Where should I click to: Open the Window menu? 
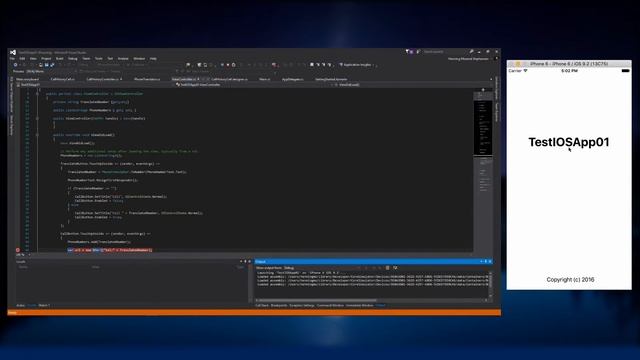tap(139, 59)
